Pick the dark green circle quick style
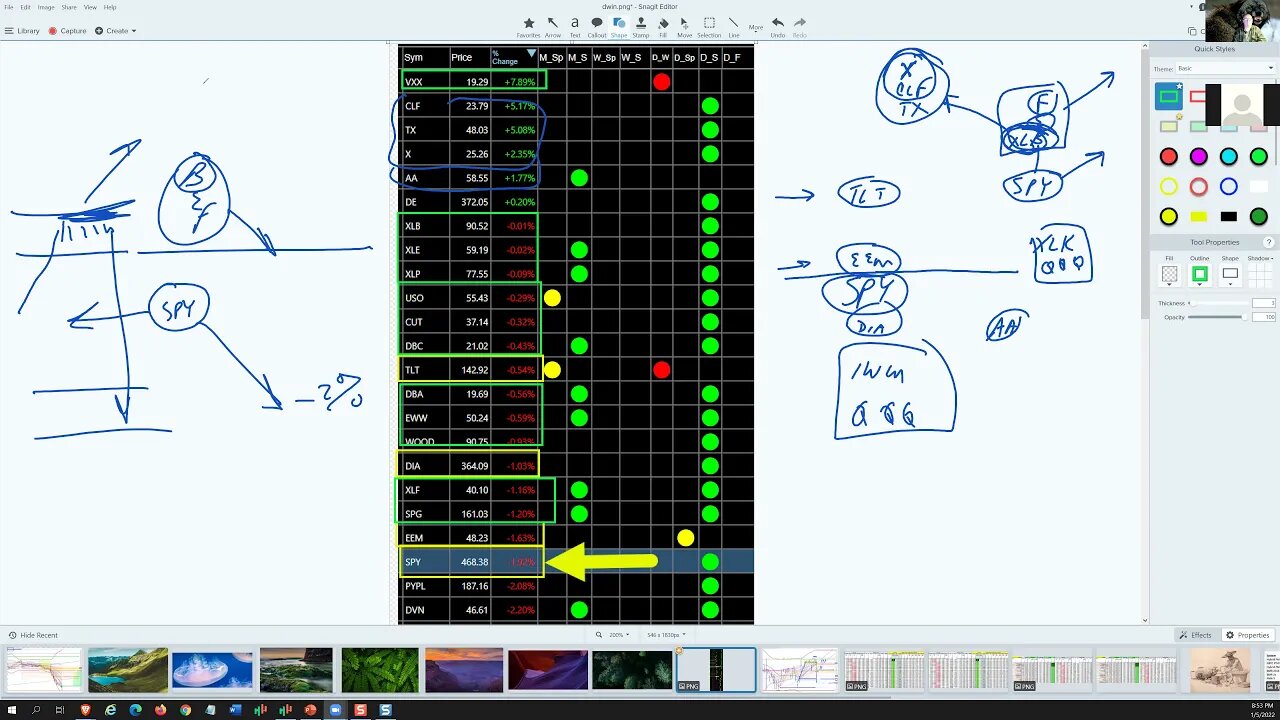1280x720 pixels. [x=1259, y=216]
